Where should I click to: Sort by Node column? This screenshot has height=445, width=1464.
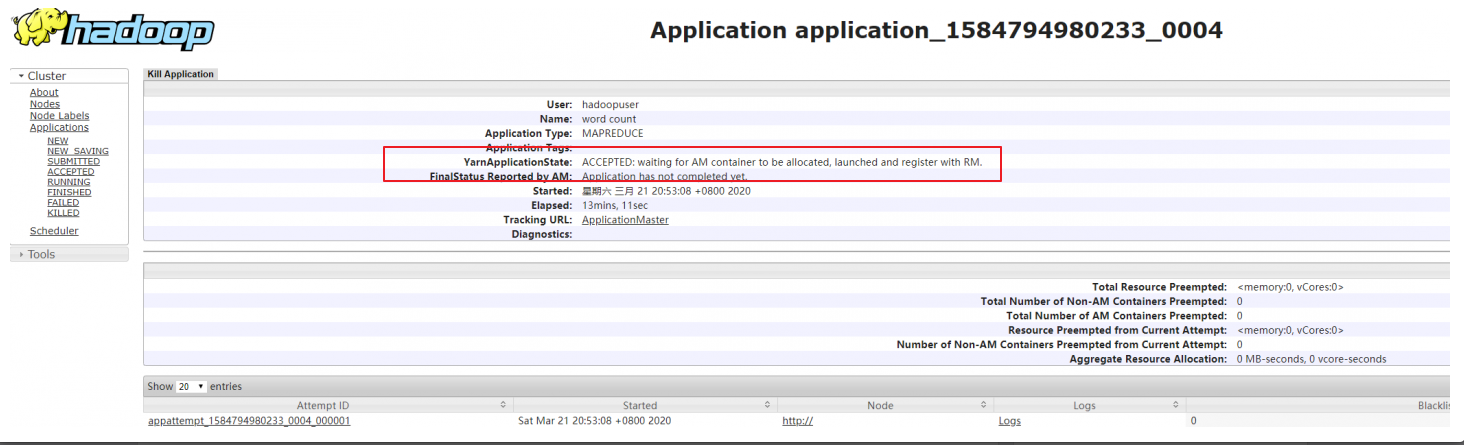(886, 405)
